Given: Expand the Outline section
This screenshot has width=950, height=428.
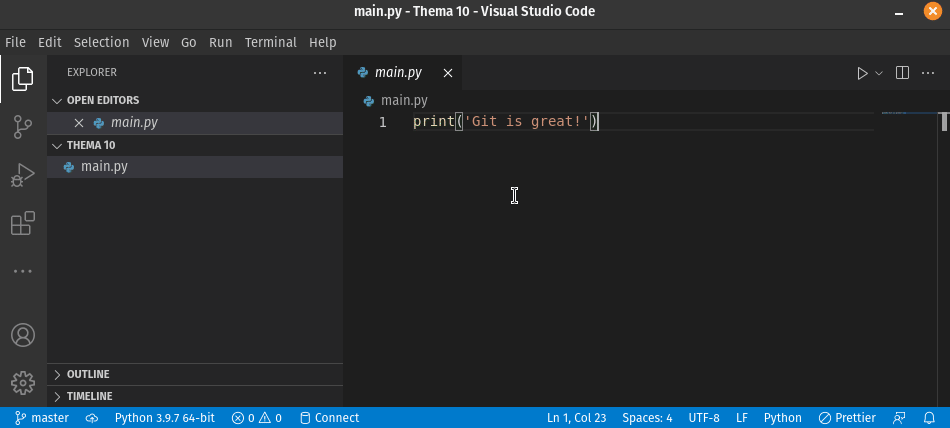Looking at the screenshot, I should 88,374.
